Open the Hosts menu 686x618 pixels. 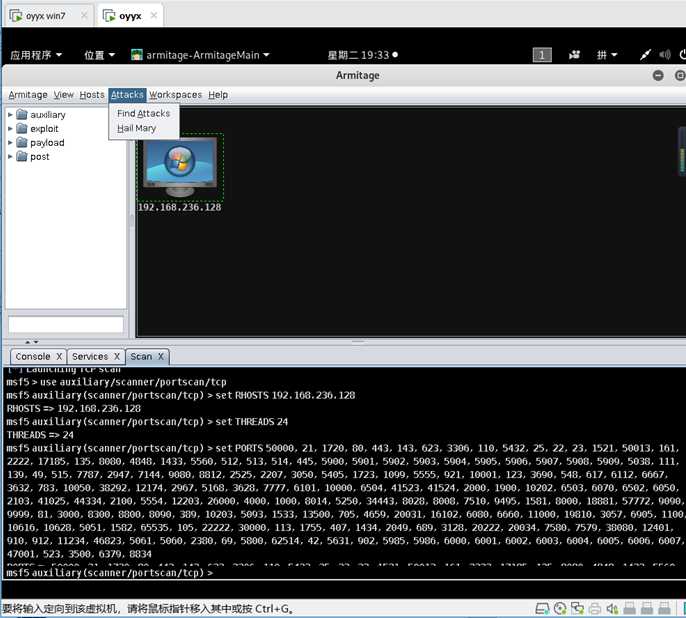pos(92,95)
